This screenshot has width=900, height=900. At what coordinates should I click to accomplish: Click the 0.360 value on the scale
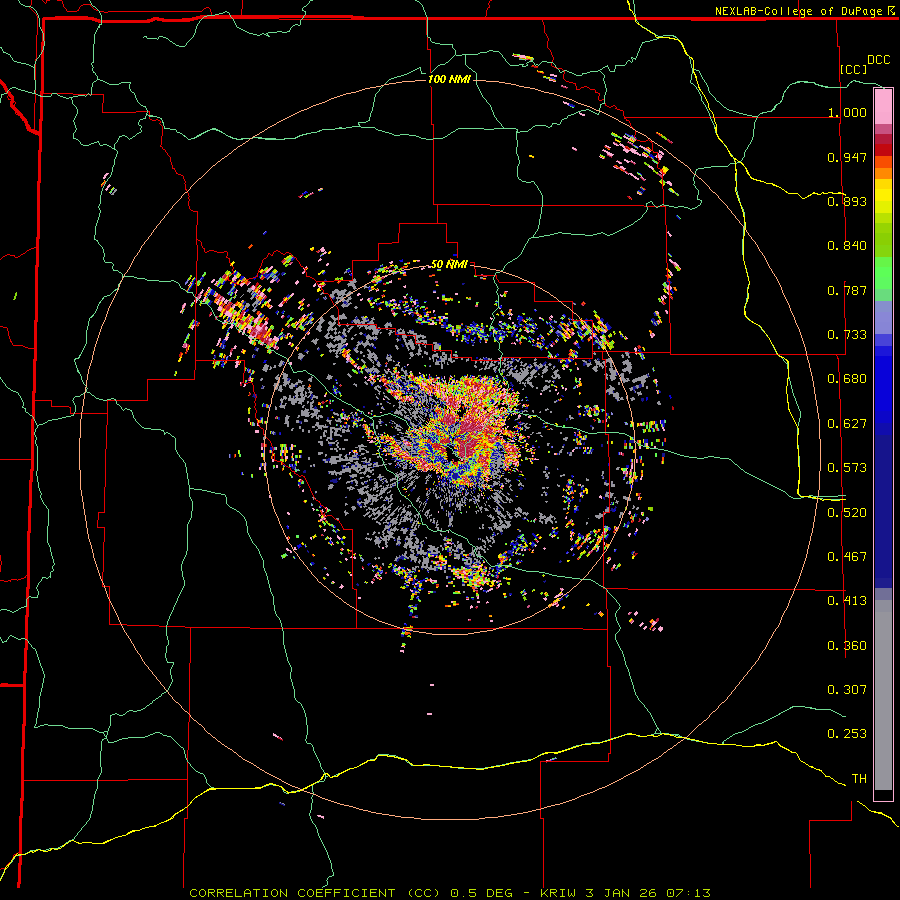847,646
